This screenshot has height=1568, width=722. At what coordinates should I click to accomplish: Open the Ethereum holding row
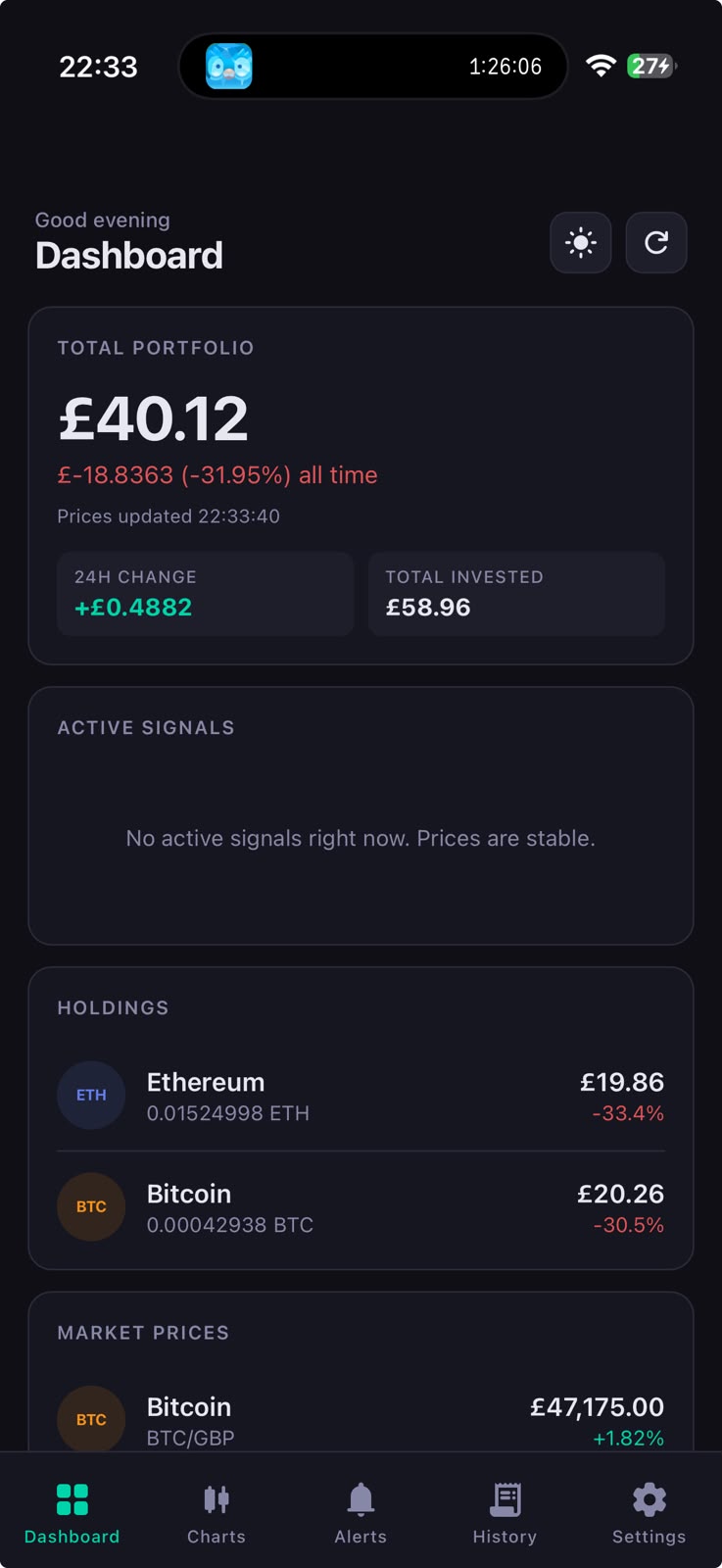tap(361, 1096)
